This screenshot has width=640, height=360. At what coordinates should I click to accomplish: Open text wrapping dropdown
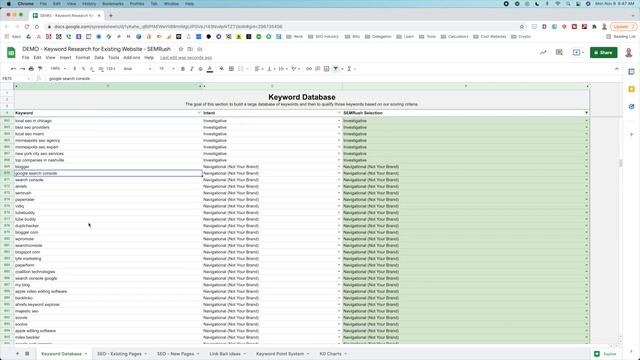coord(283,69)
